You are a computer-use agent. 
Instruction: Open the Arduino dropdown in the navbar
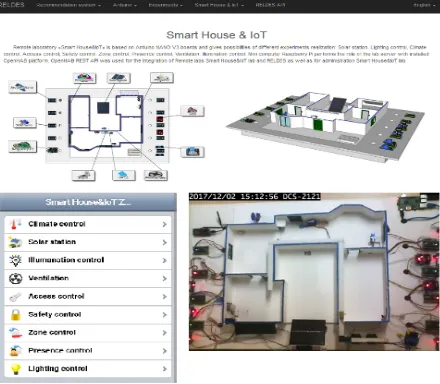coord(125,5)
